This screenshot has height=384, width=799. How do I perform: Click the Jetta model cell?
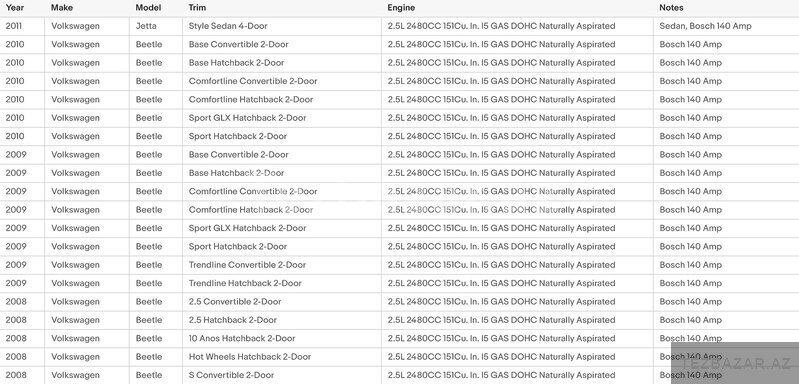point(146,26)
